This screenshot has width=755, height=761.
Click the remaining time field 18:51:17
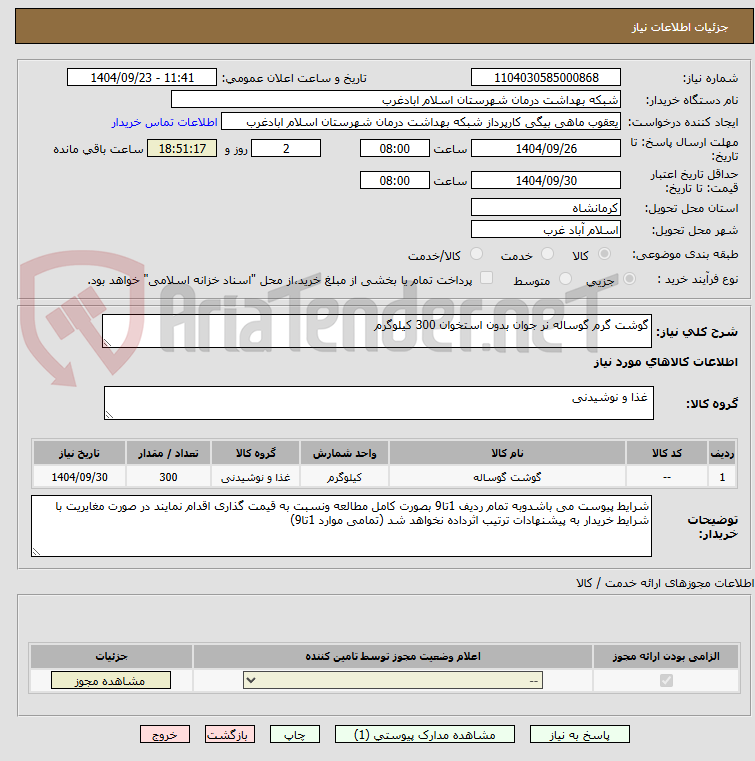coord(182,149)
